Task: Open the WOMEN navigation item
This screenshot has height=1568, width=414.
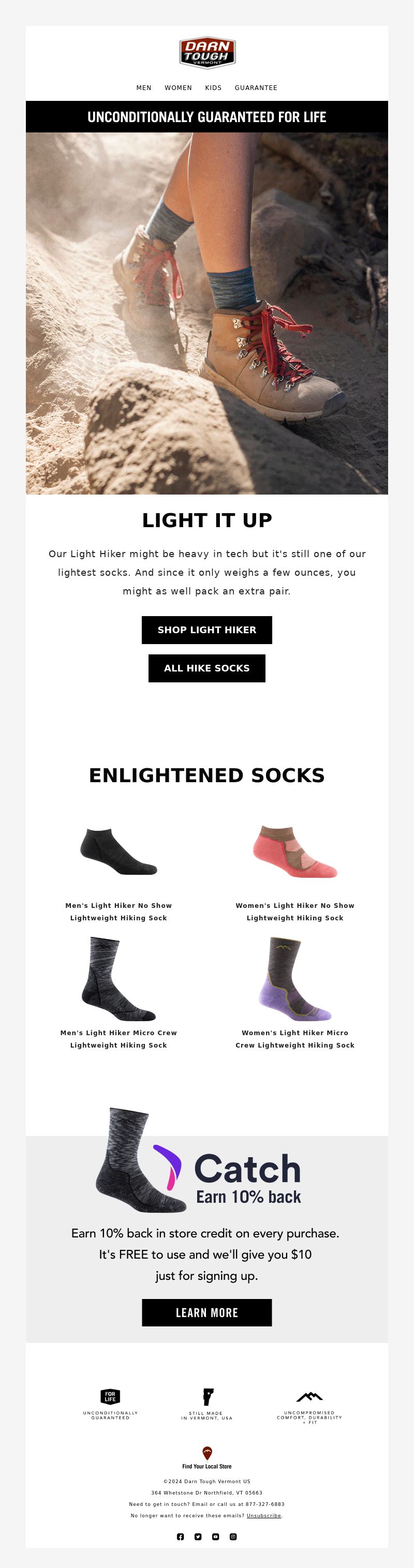Action: pos(179,87)
